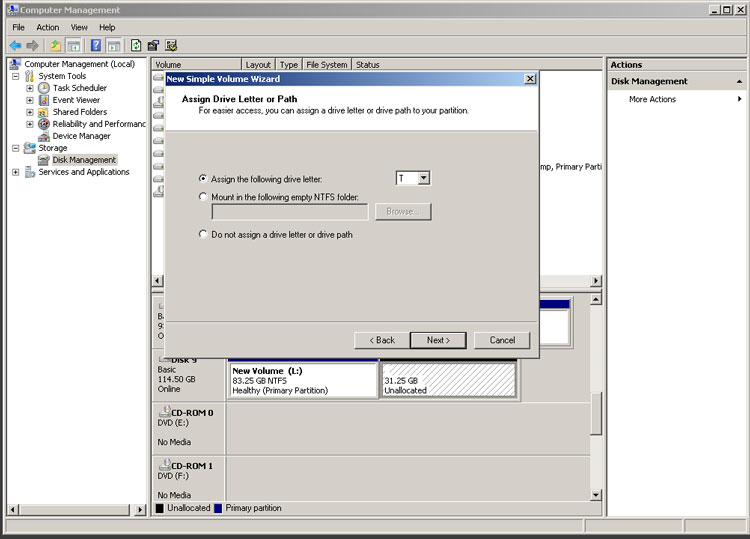The width and height of the screenshot is (750, 539).
Task: Expand Reliability and Performance node
Action: point(30,124)
